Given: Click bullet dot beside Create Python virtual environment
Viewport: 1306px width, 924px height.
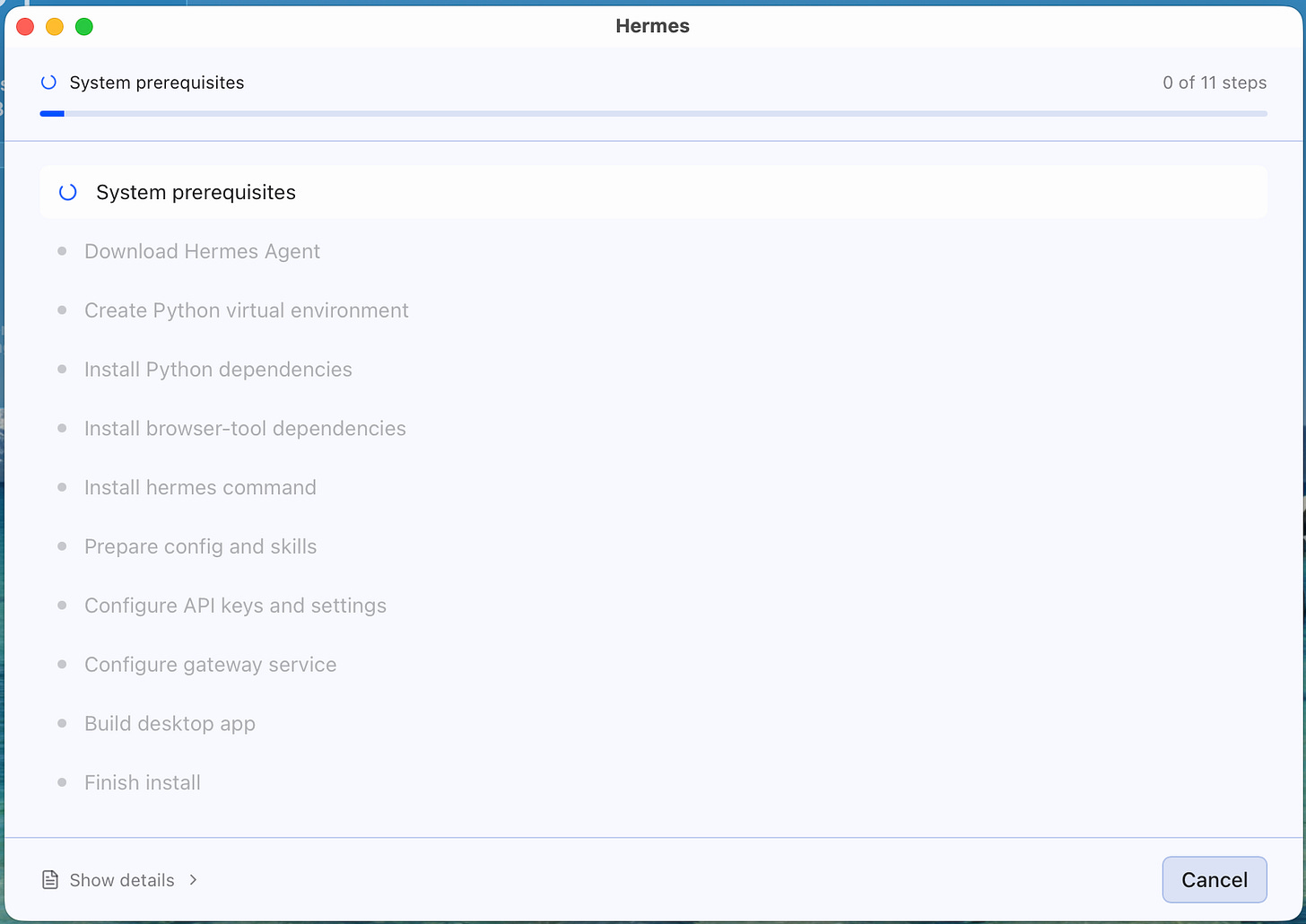Looking at the screenshot, I should (62, 309).
